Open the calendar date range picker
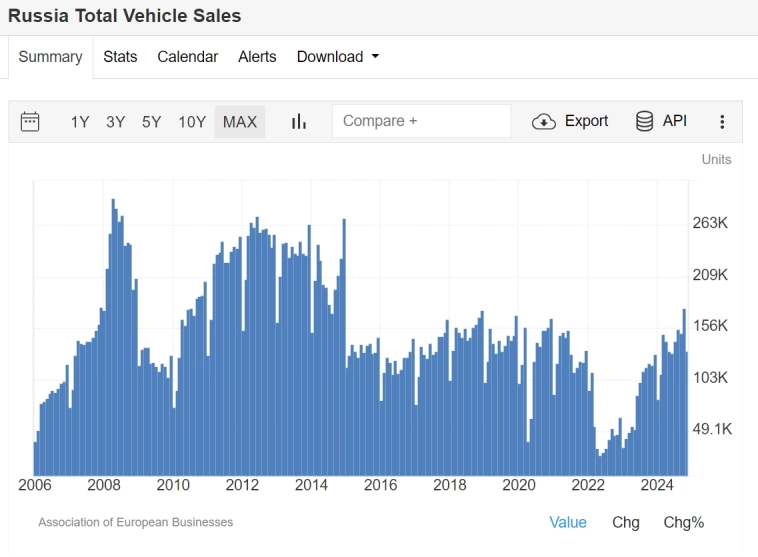This screenshot has height=557, width=758. [30, 121]
